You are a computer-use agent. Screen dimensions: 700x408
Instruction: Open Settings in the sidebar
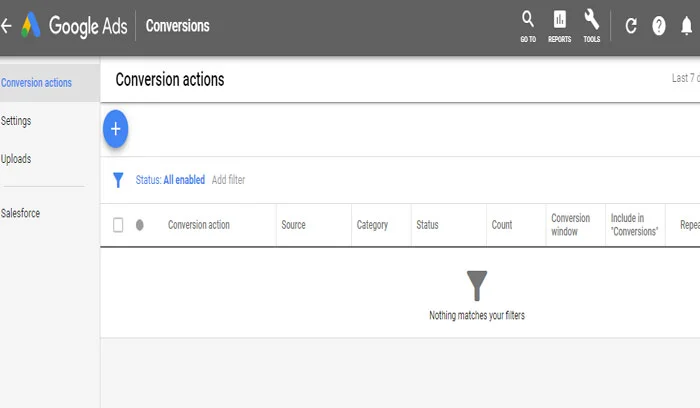(16, 121)
